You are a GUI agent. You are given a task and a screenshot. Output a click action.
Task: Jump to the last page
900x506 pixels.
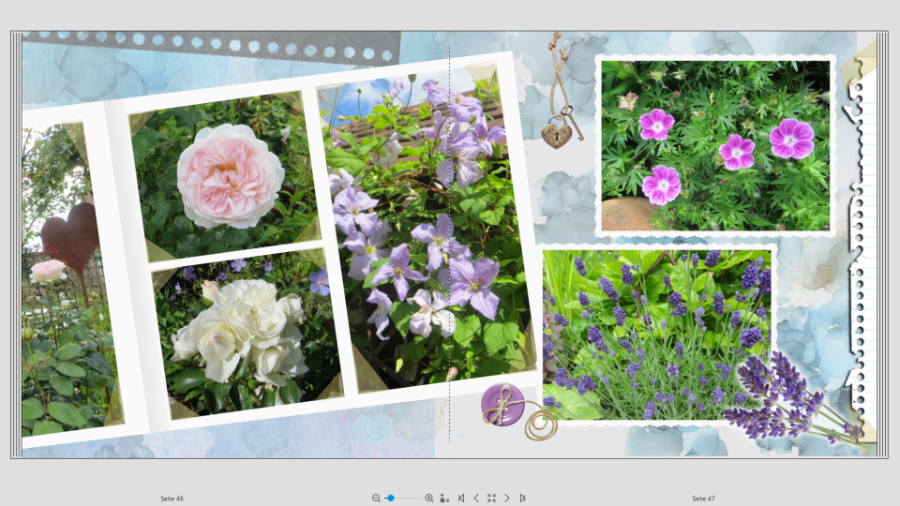[522, 498]
